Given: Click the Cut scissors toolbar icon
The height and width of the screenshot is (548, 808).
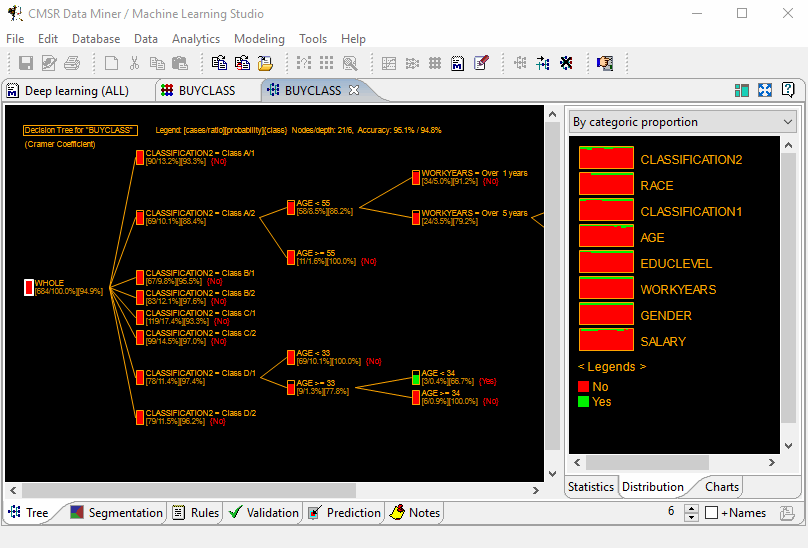Looking at the screenshot, I should pos(134,63).
